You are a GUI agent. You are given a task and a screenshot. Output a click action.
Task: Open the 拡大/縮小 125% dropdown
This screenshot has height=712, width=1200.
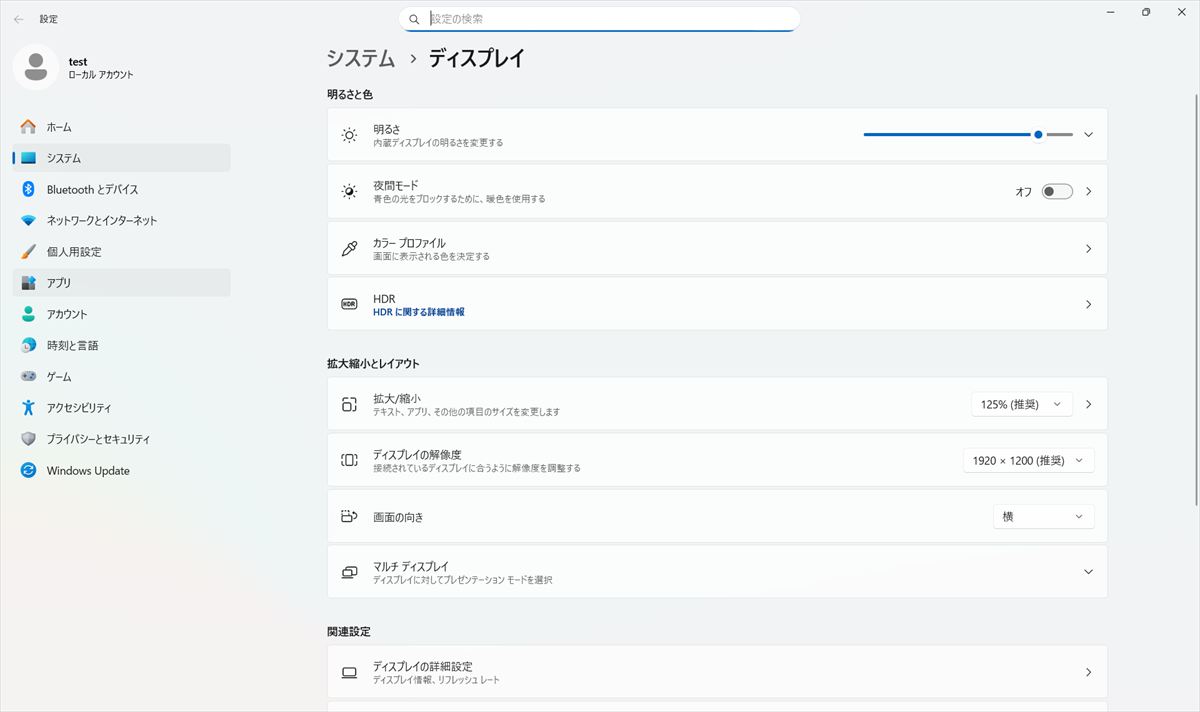coord(1021,404)
